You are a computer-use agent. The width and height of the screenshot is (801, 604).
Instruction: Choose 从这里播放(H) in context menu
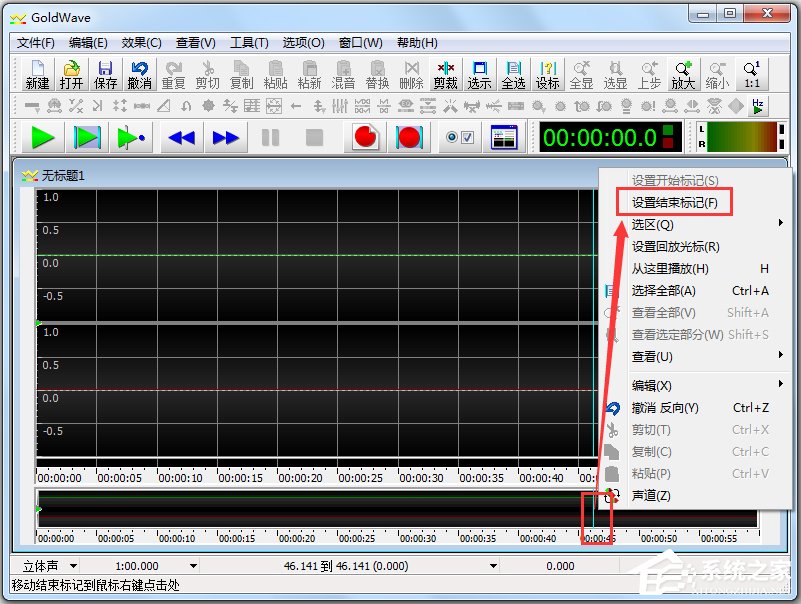tap(697, 269)
